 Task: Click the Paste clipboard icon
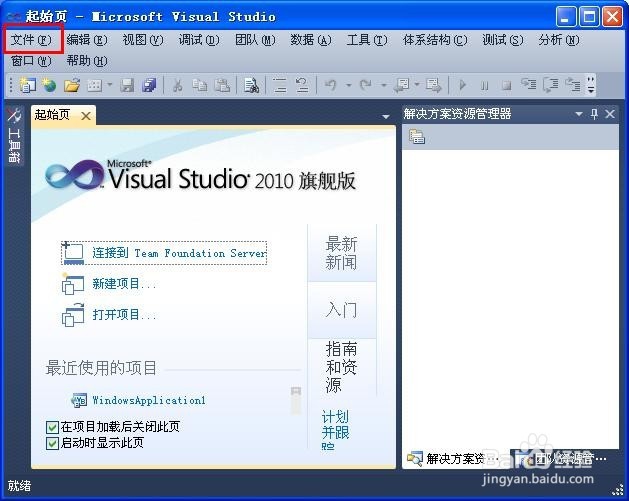click(222, 85)
